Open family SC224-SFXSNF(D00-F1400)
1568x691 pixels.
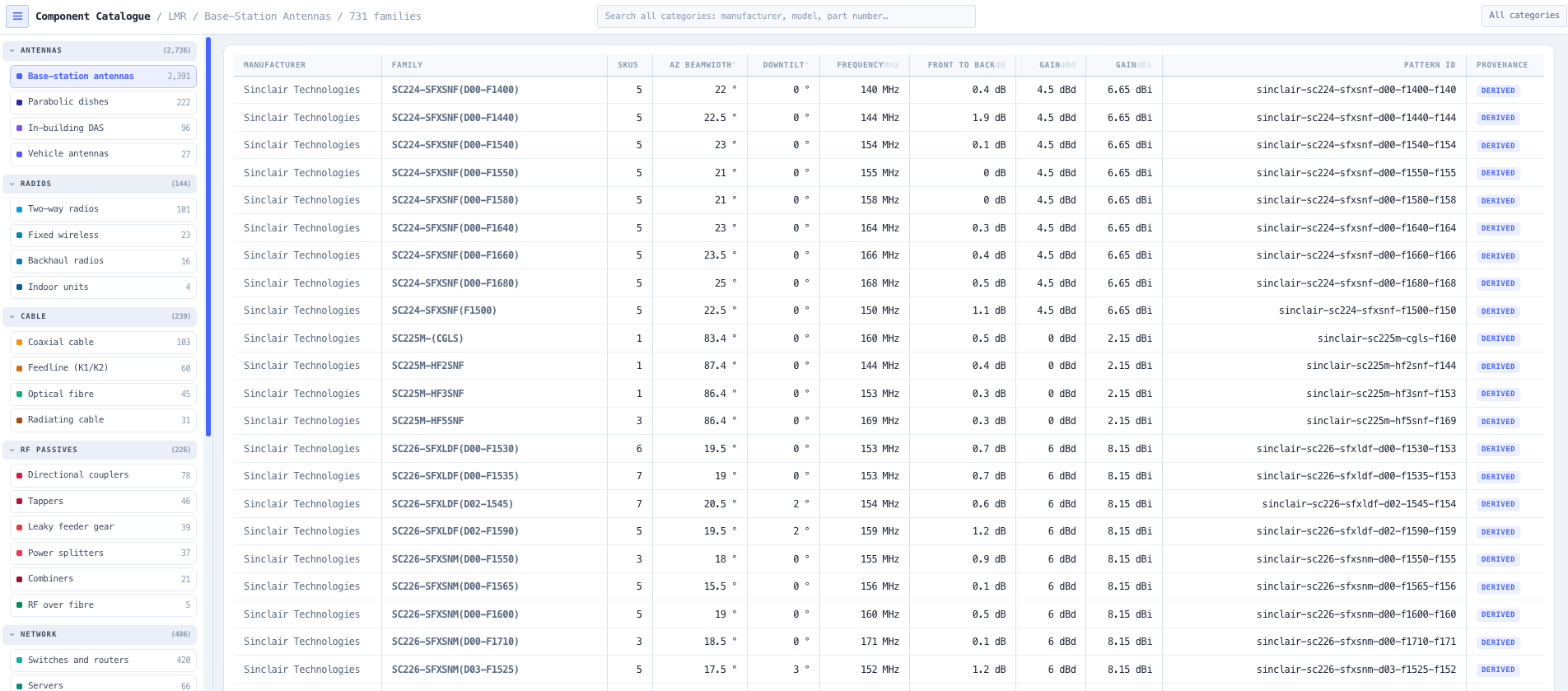455,90
